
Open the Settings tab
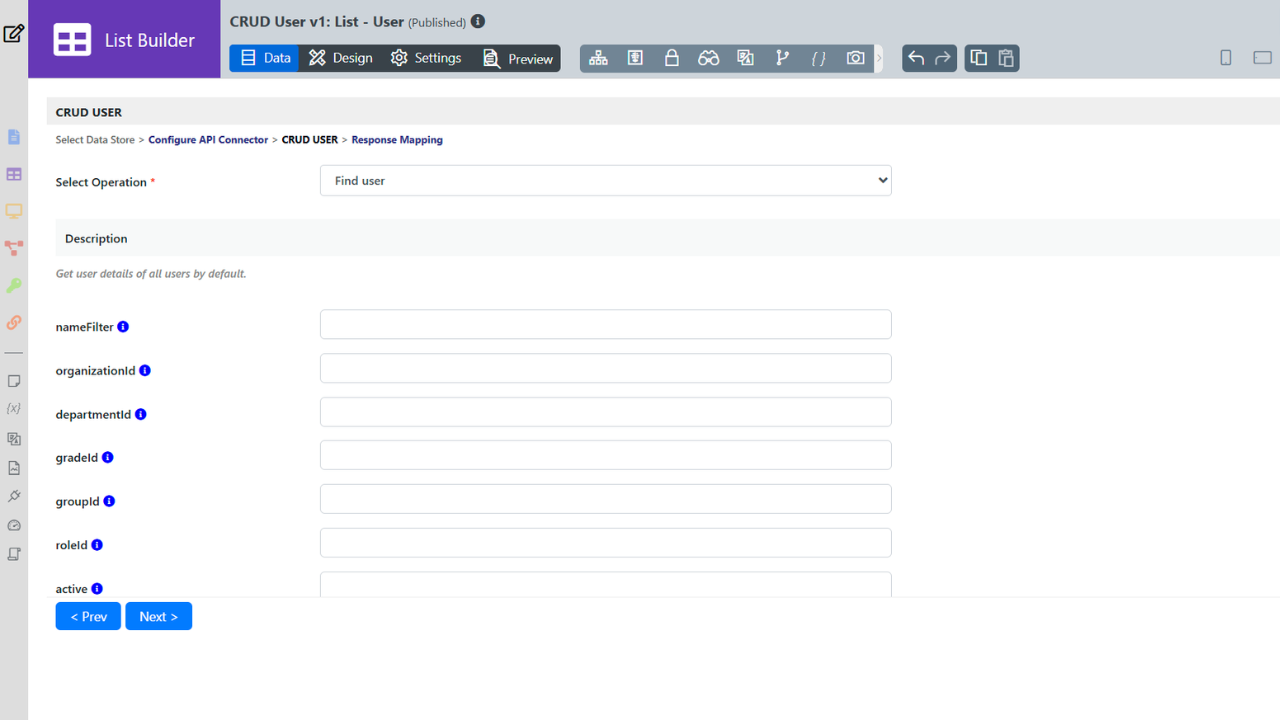tap(426, 58)
